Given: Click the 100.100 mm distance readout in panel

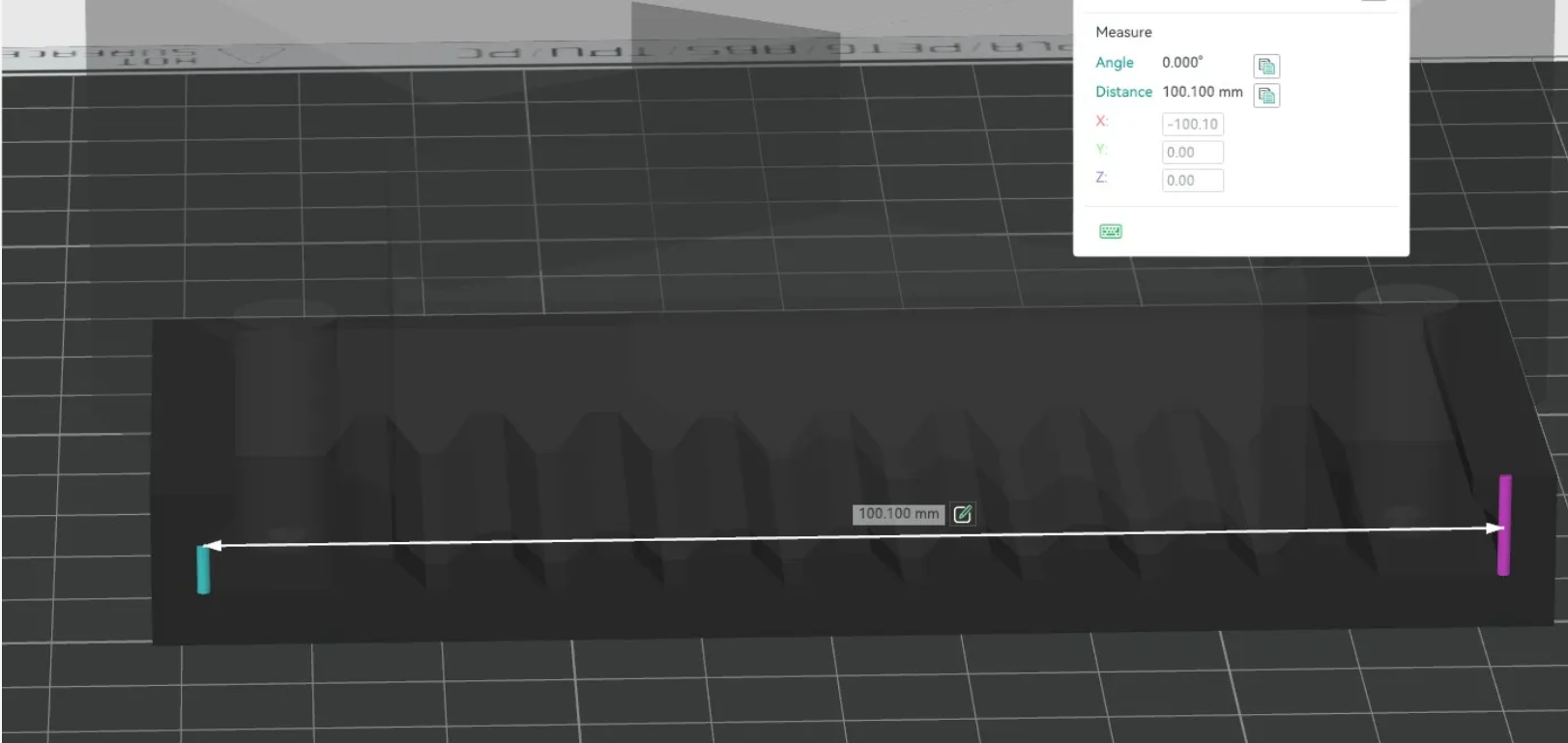Looking at the screenshot, I should 1203,92.
